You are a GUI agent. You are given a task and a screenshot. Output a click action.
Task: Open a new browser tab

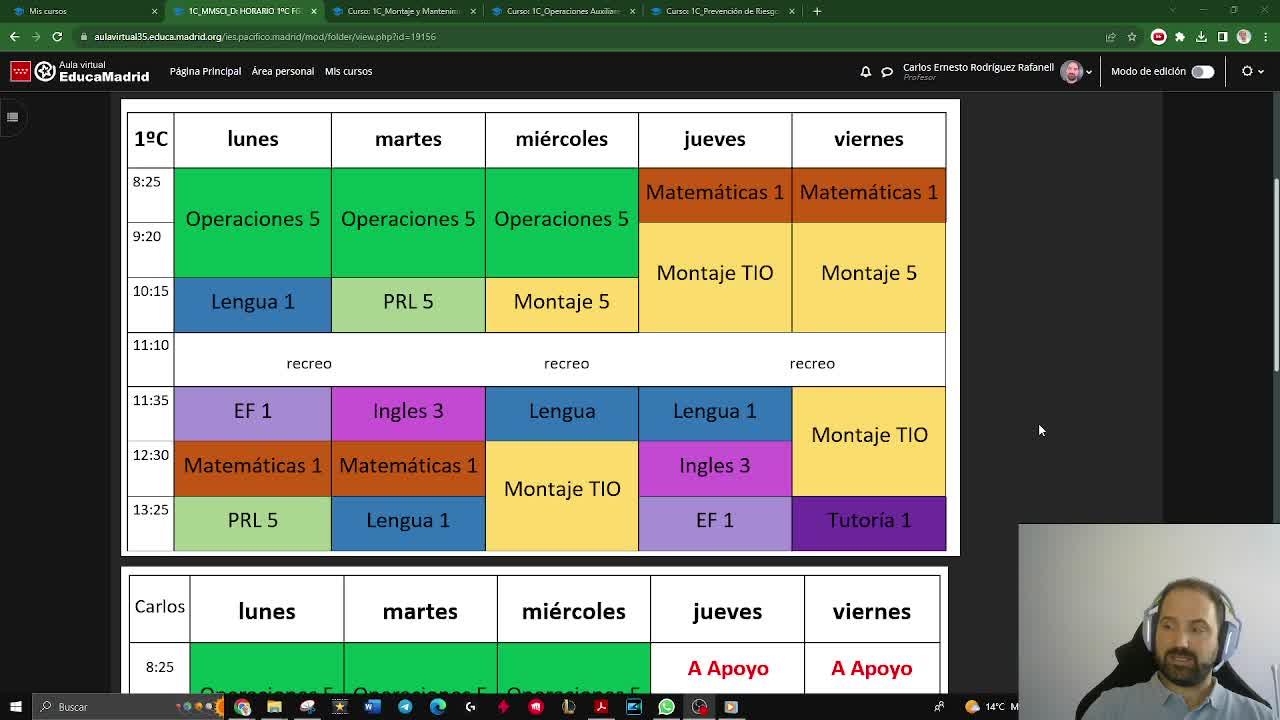[x=817, y=11]
